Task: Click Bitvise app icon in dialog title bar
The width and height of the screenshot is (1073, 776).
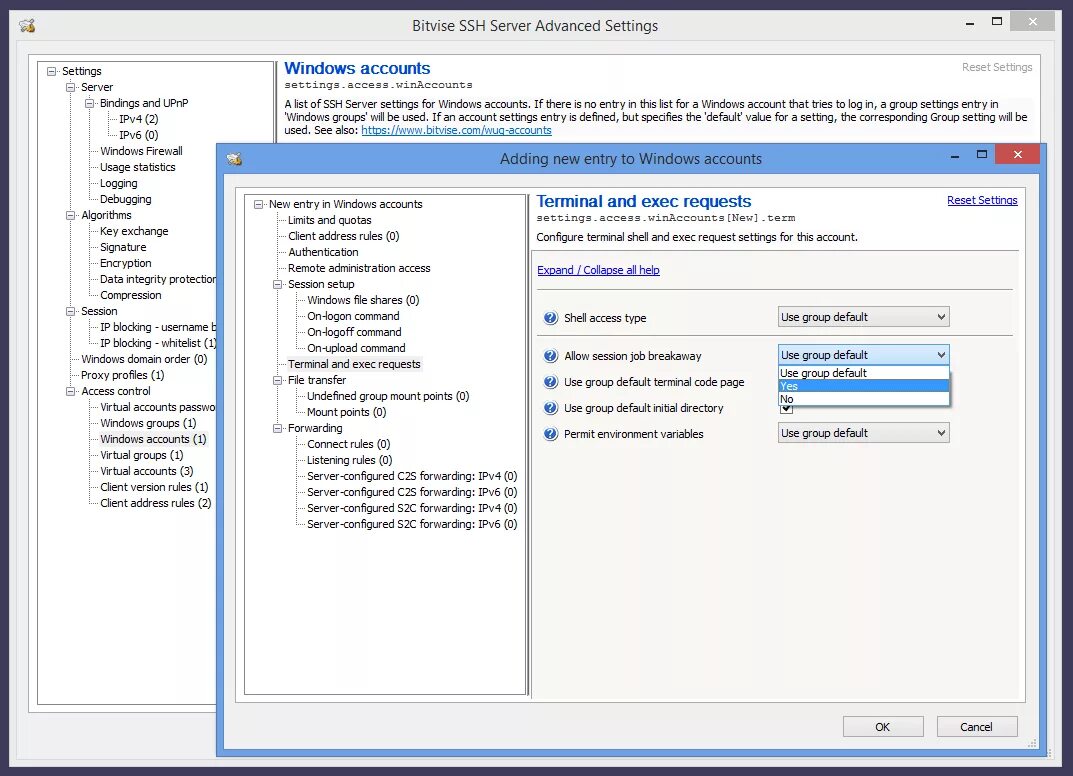Action: 235,159
